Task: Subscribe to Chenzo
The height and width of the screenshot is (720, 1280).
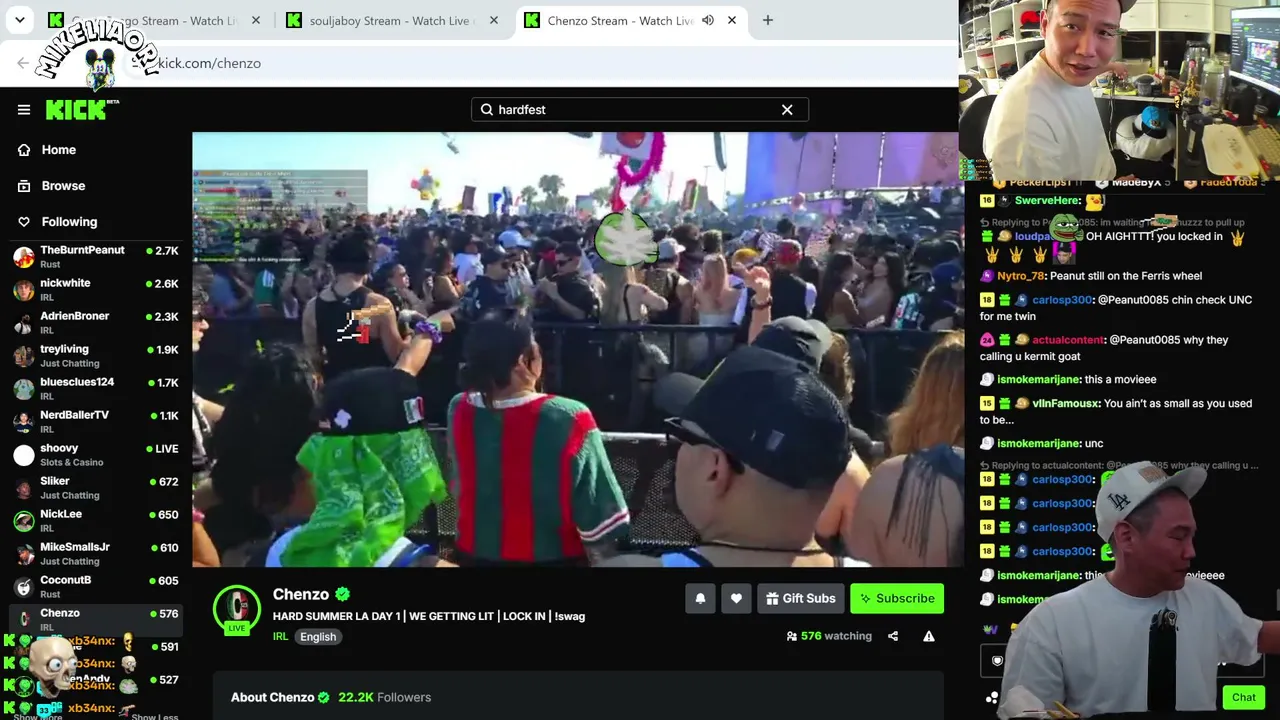Action: 897,598
